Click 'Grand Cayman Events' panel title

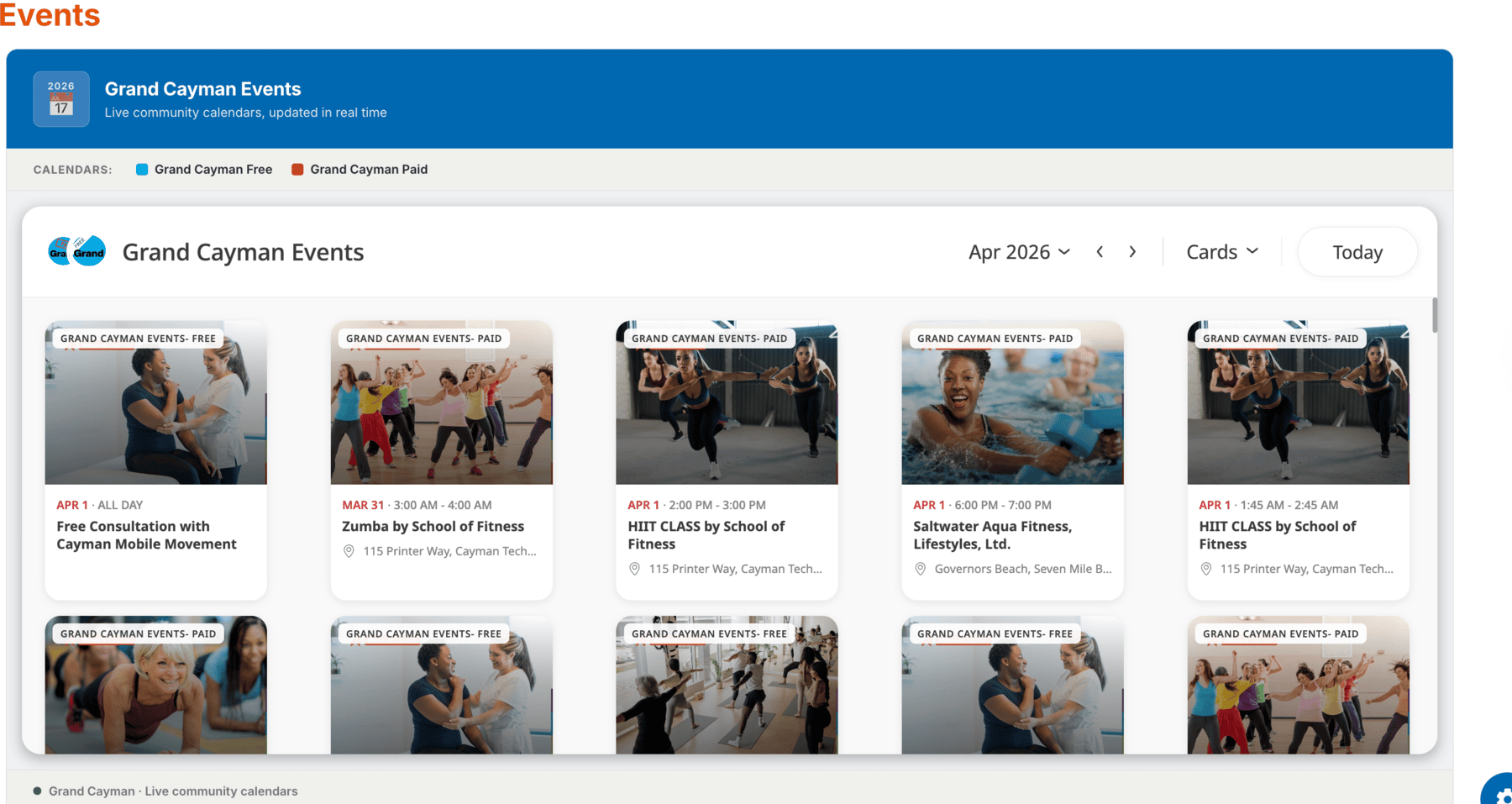click(x=243, y=252)
